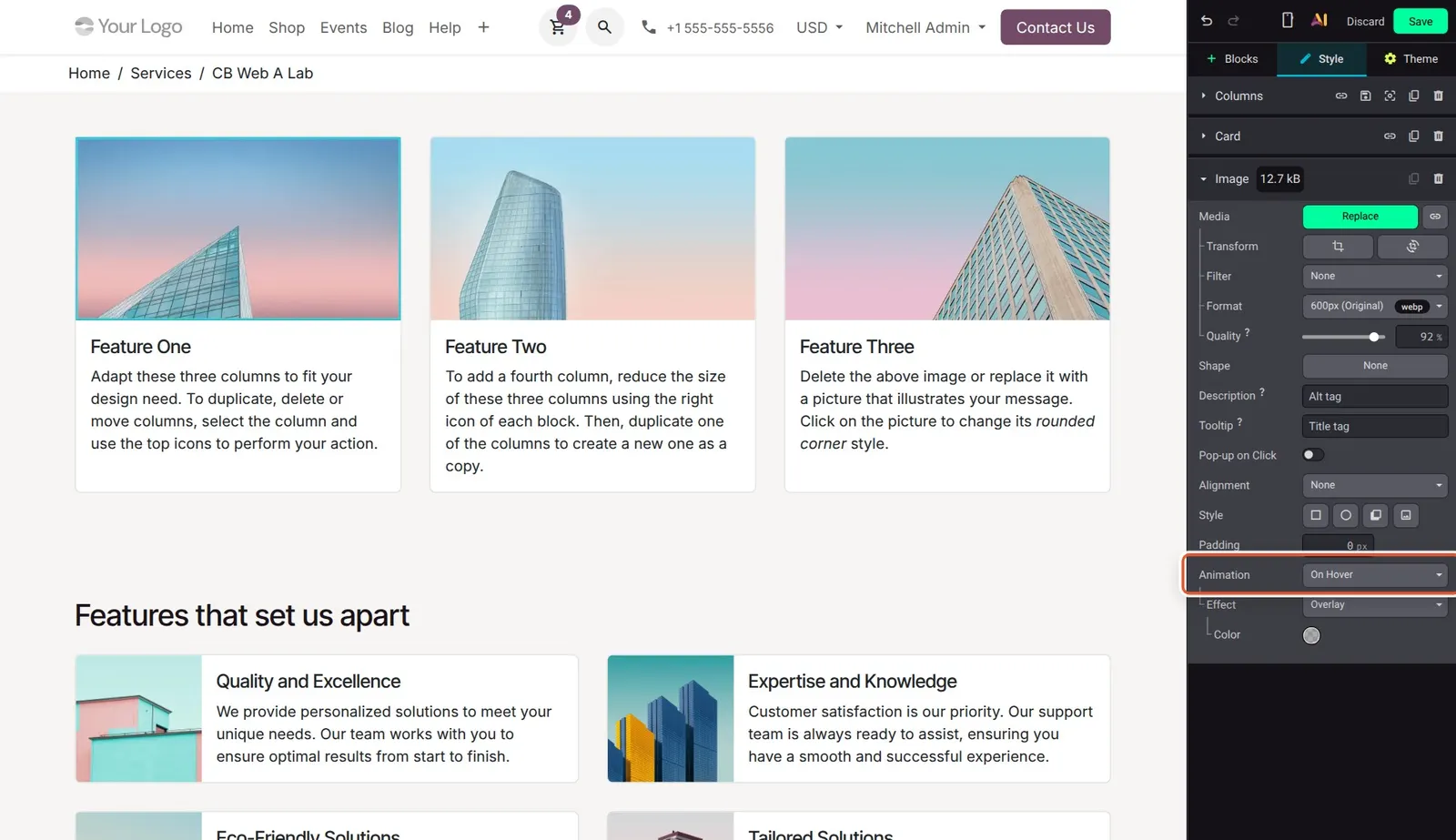Click the Replace media button
Image resolution: width=1456 pixels, height=840 pixels.
pos(1360,217)
